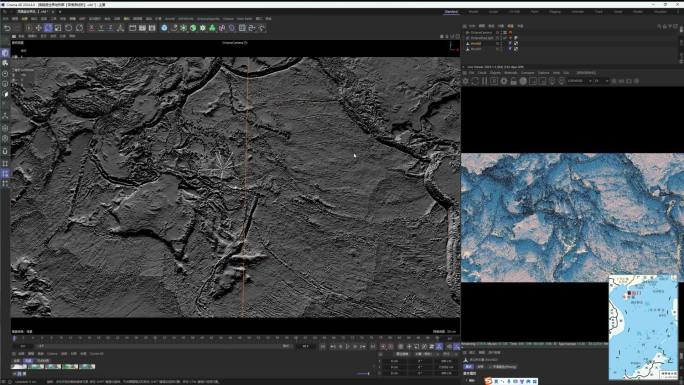The width and height of the screenshot is (684, 385).
Task: Click the Octane Live Viewer rendered terrain image
Action: click(x=572, y=218)
